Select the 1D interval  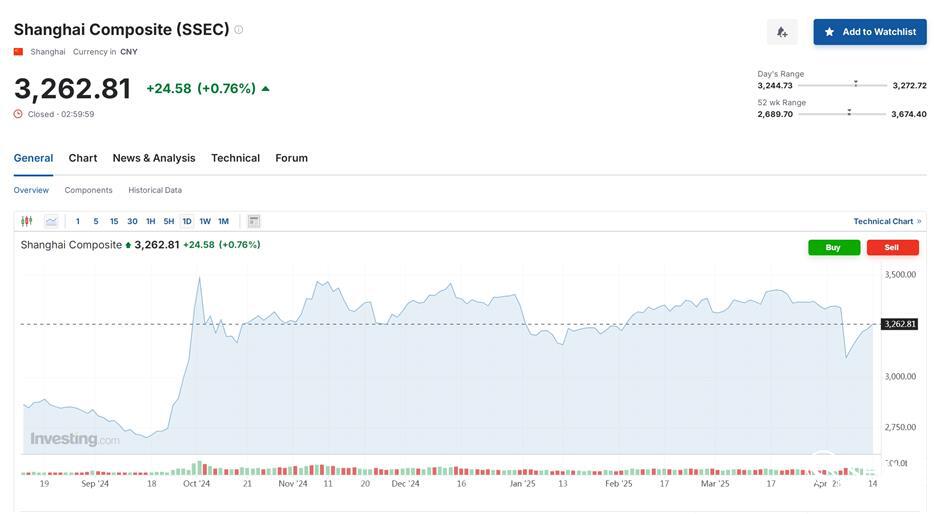click(187, 221)
